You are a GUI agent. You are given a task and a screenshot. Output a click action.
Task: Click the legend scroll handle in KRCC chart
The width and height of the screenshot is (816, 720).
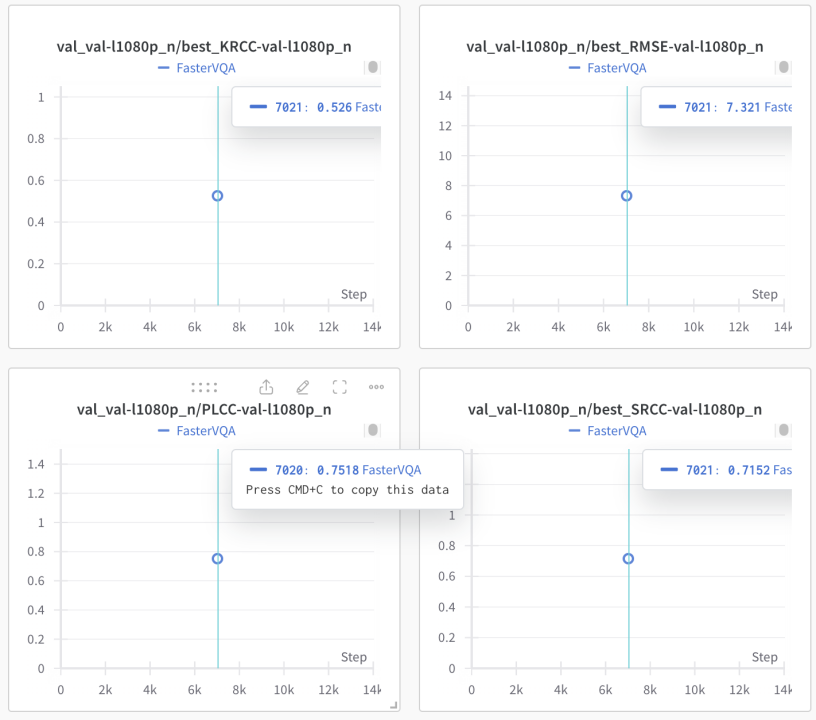[x=372, y=67]
